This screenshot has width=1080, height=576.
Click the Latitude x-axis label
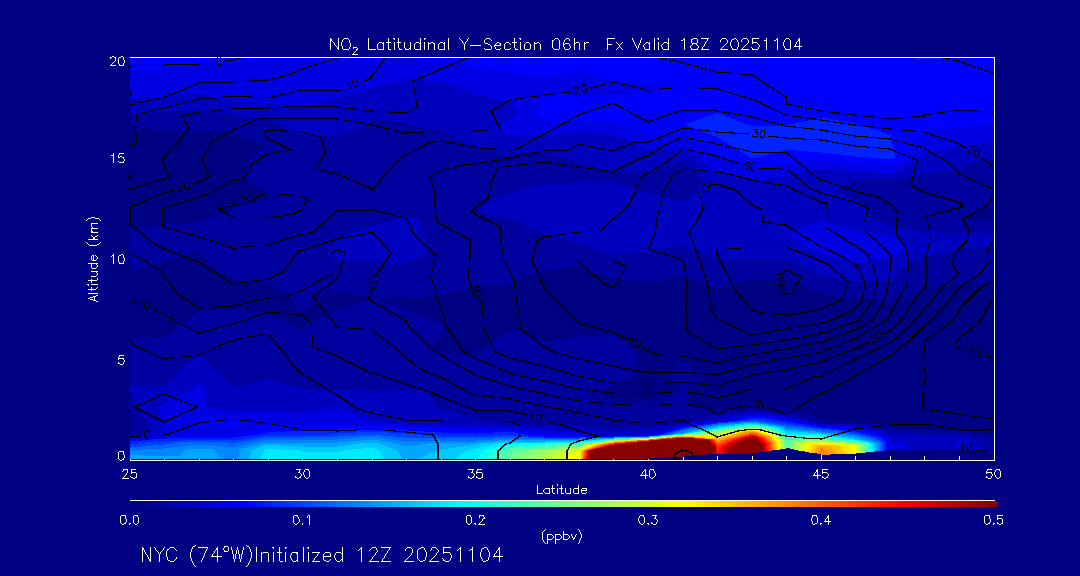tap(561, 489)
